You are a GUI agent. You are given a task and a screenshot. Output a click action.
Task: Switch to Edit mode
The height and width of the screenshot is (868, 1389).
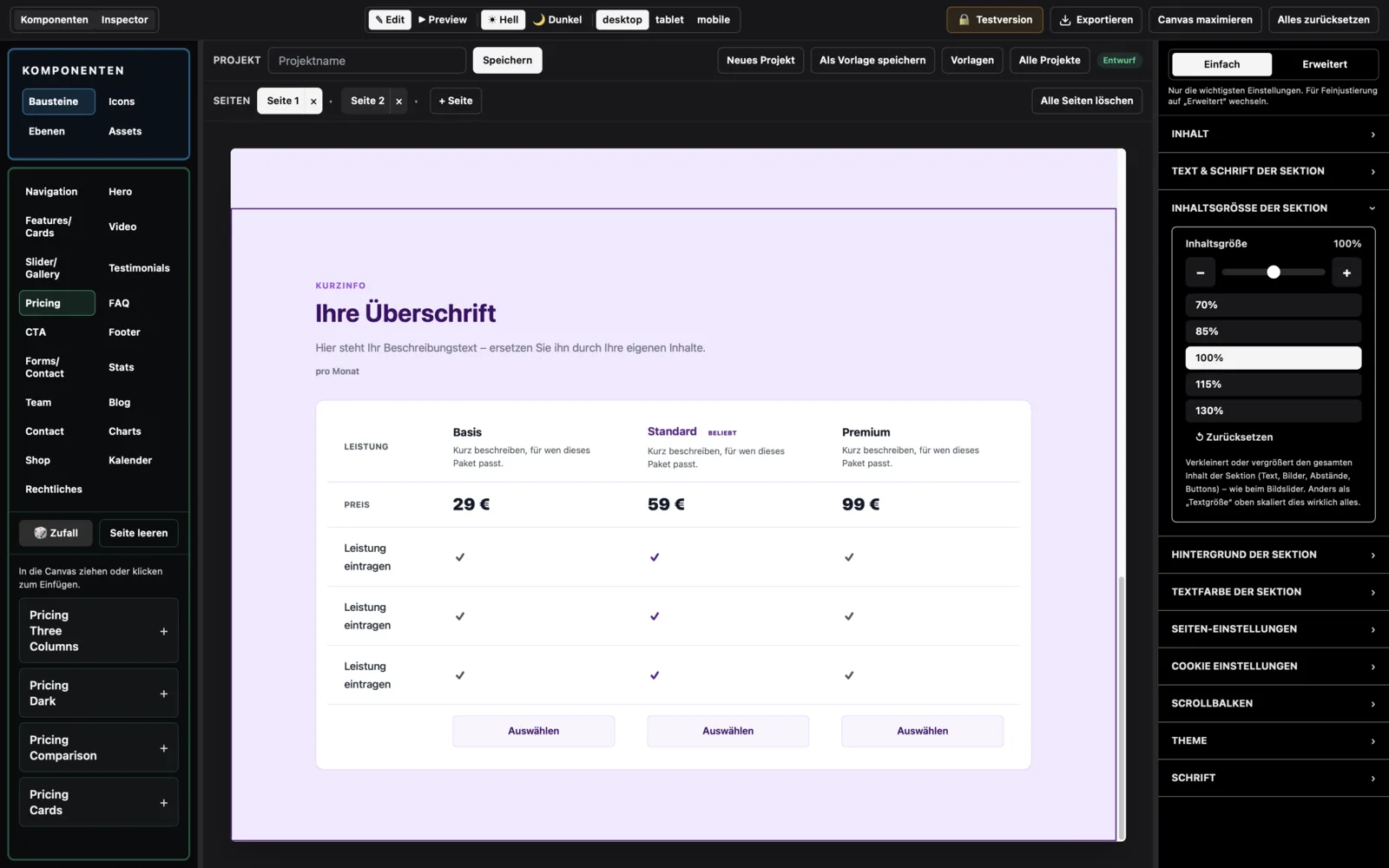(390, 20)
